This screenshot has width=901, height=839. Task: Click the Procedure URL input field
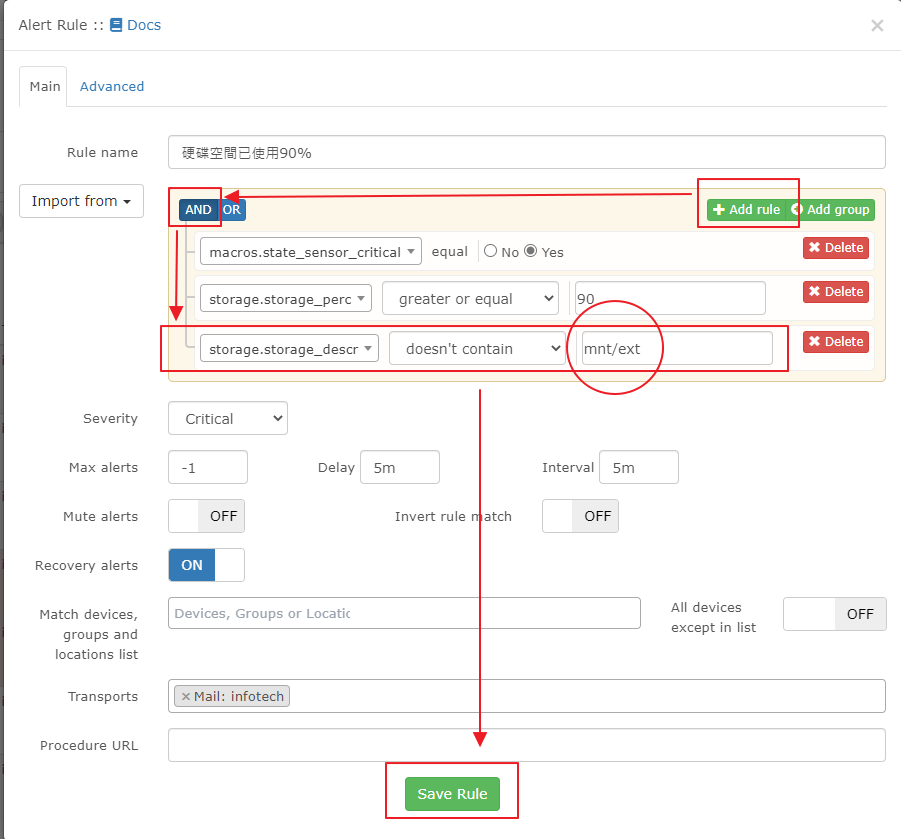point(526,745)
